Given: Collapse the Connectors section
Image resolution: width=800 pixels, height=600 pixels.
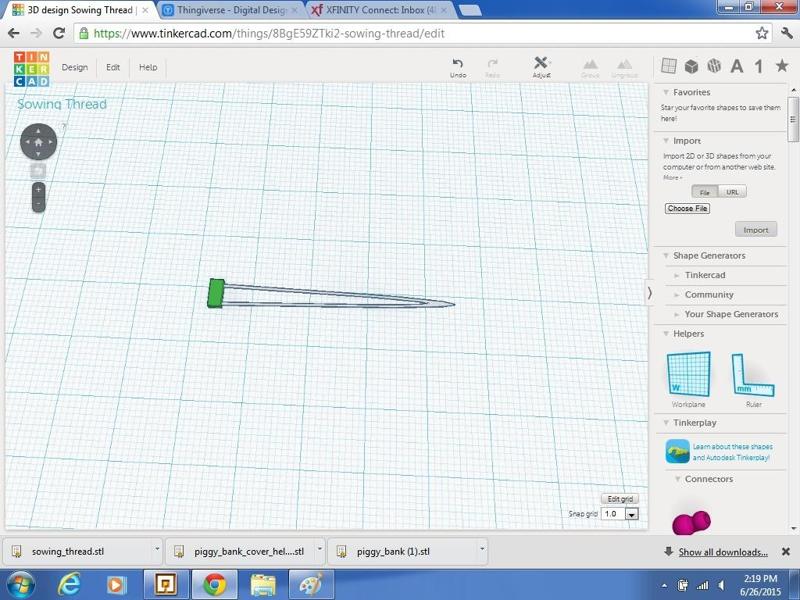Looking at the screenshot, I should click(x=677, y=479).
